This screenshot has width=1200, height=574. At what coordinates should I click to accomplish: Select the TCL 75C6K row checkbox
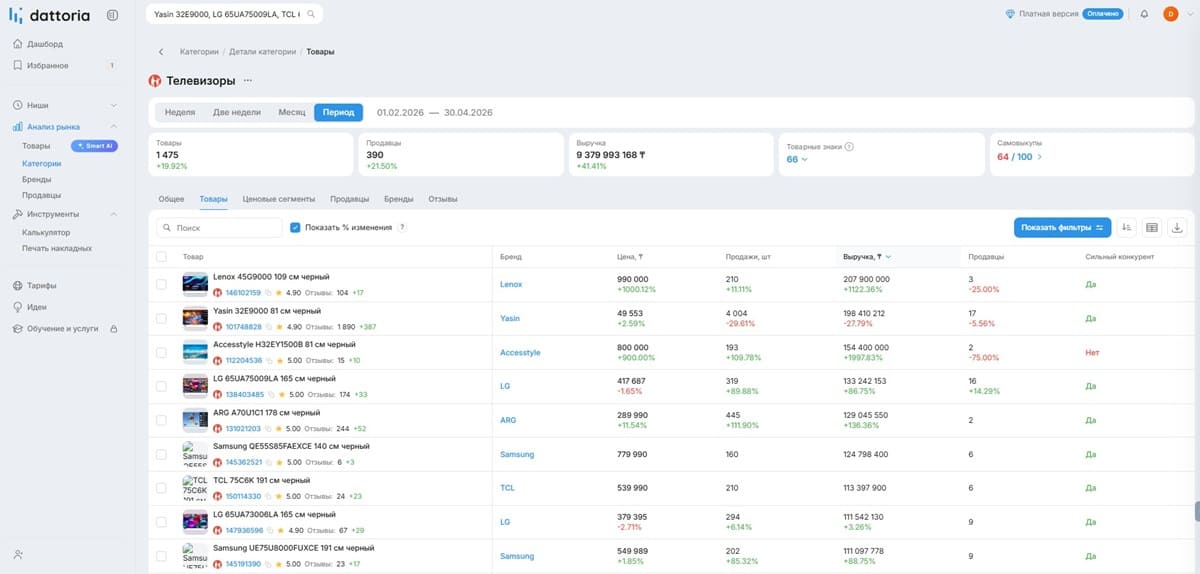(162, 488)
